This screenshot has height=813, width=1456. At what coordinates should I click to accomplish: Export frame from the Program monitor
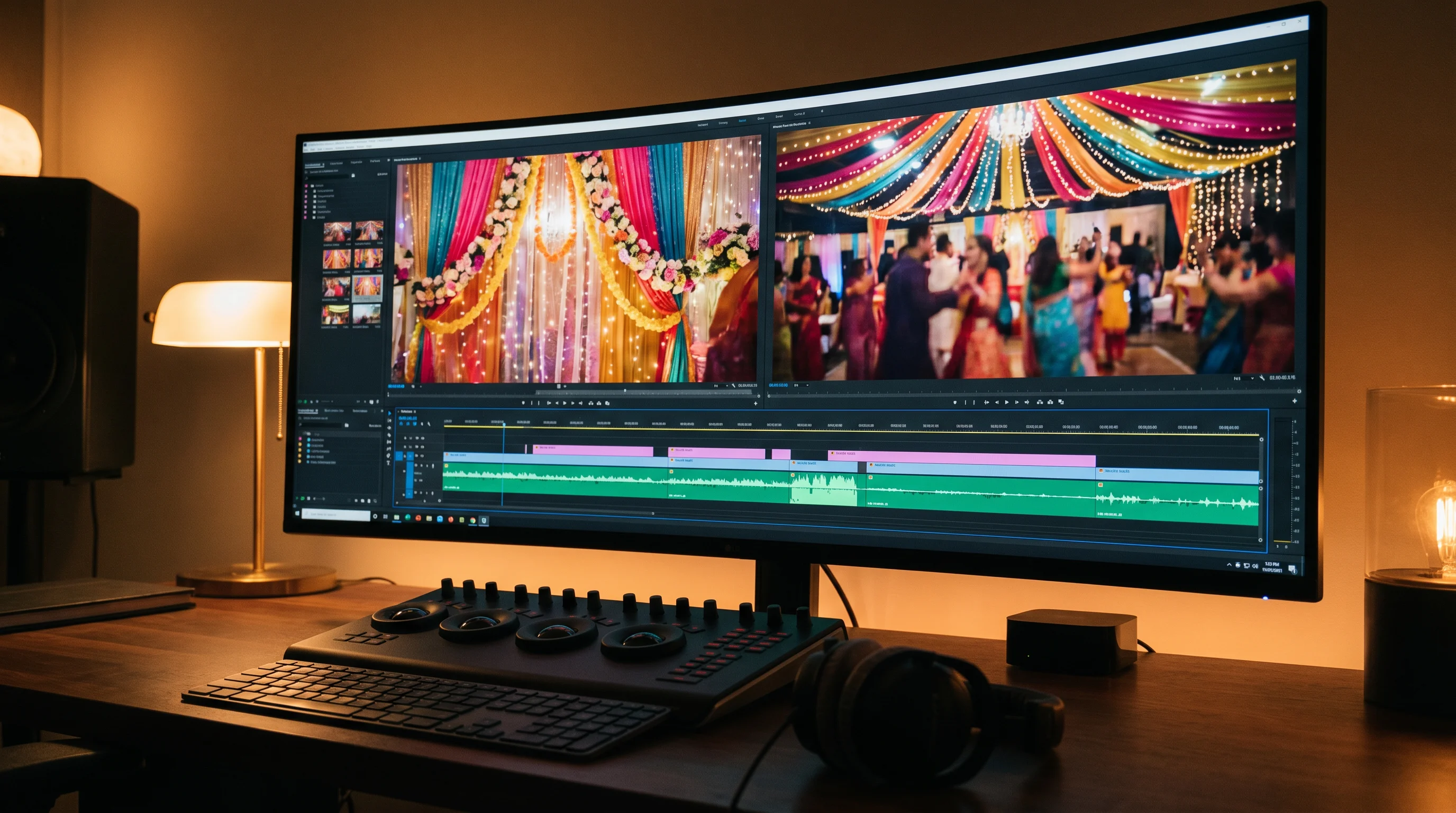tap(1061, 403)
